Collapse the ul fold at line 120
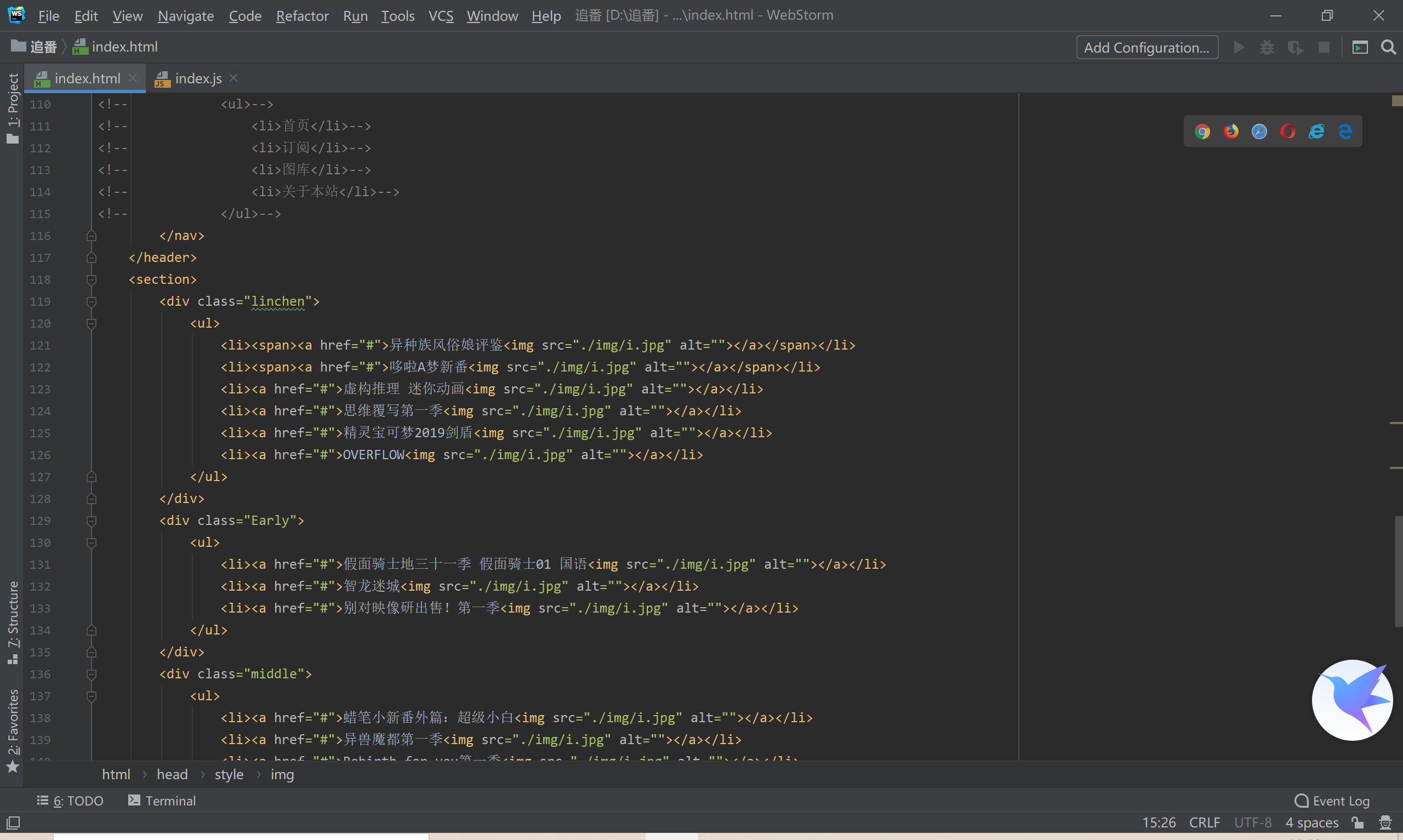This screenshot has height=840, width=1403. point(91,323)
